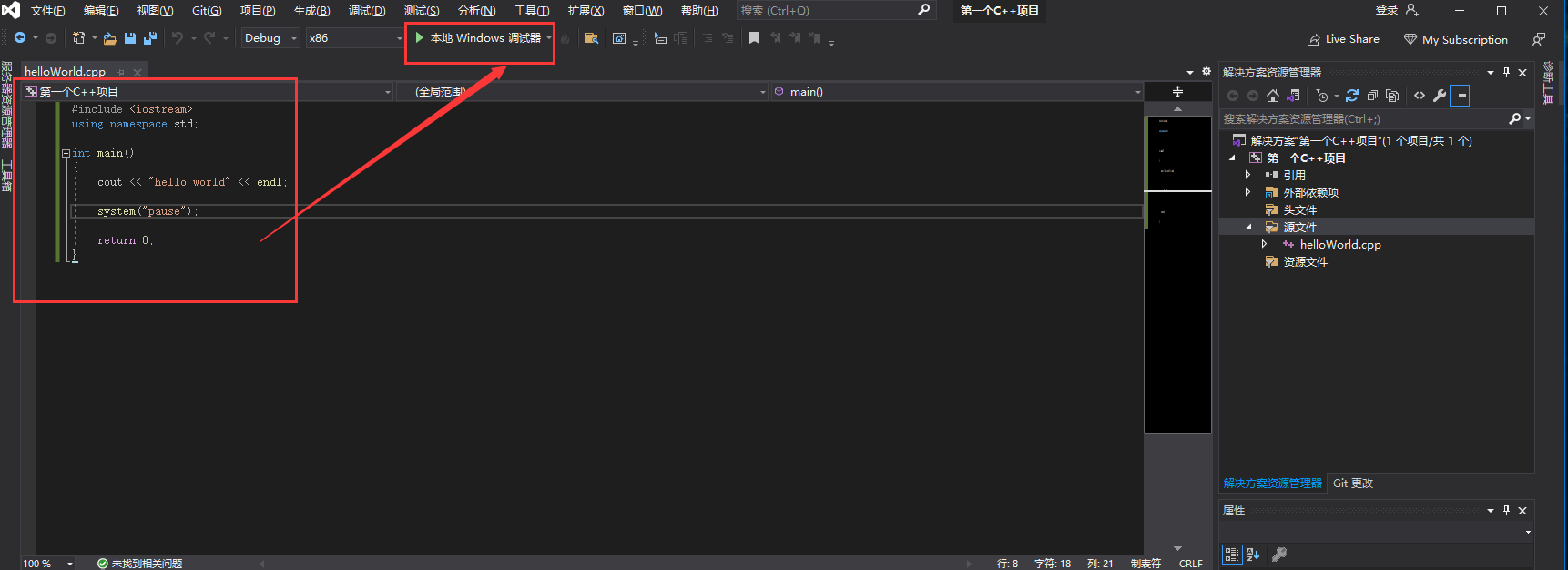Pin the helloWorld.cpp tab

click(x=120, y=72)
